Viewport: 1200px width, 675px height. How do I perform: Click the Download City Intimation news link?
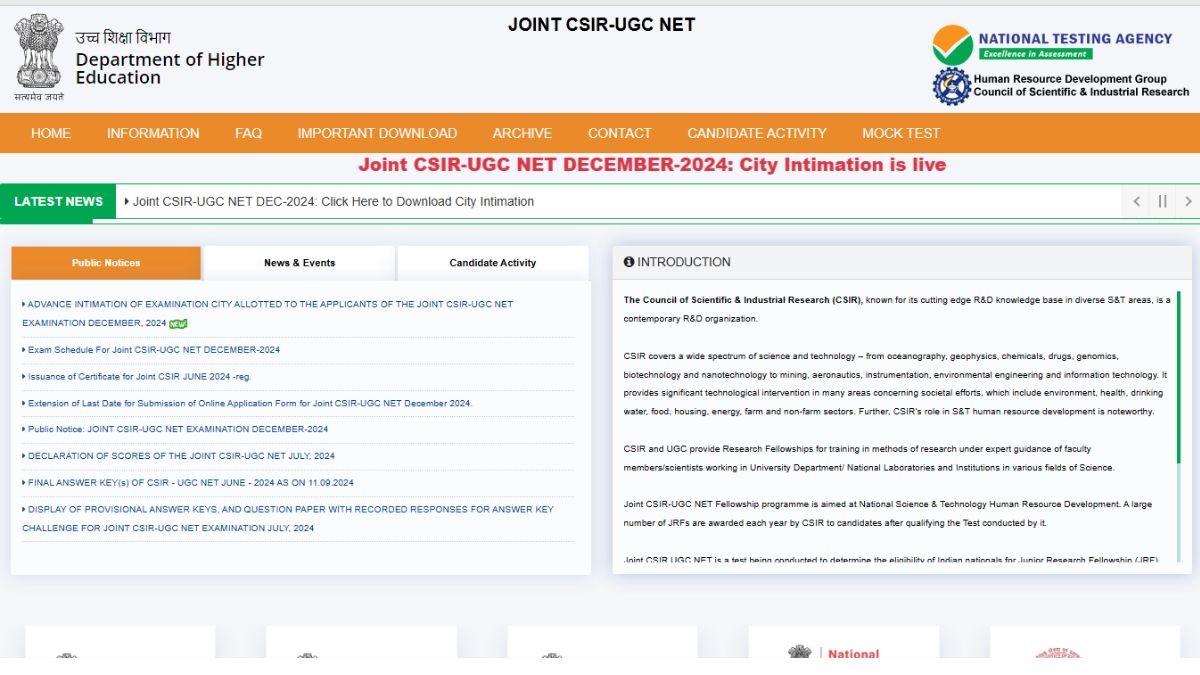pos(333,201)
